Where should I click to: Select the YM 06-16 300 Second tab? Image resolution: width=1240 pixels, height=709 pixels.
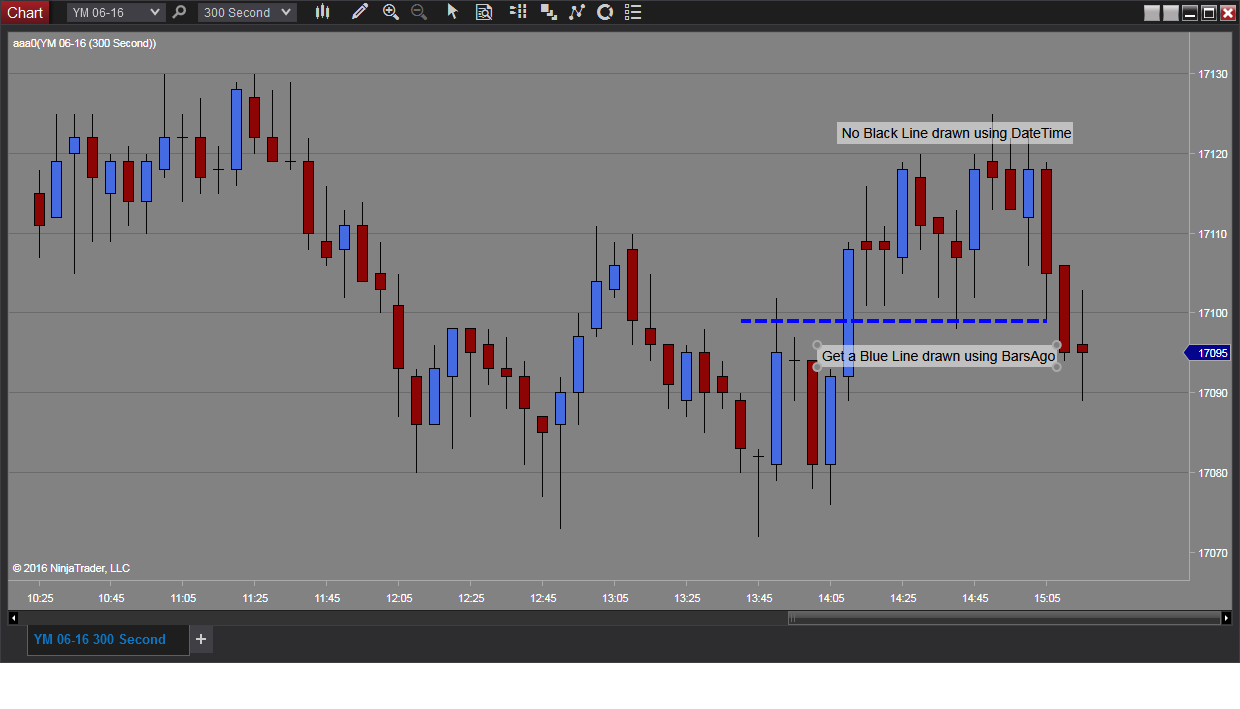tap(108, 639)
